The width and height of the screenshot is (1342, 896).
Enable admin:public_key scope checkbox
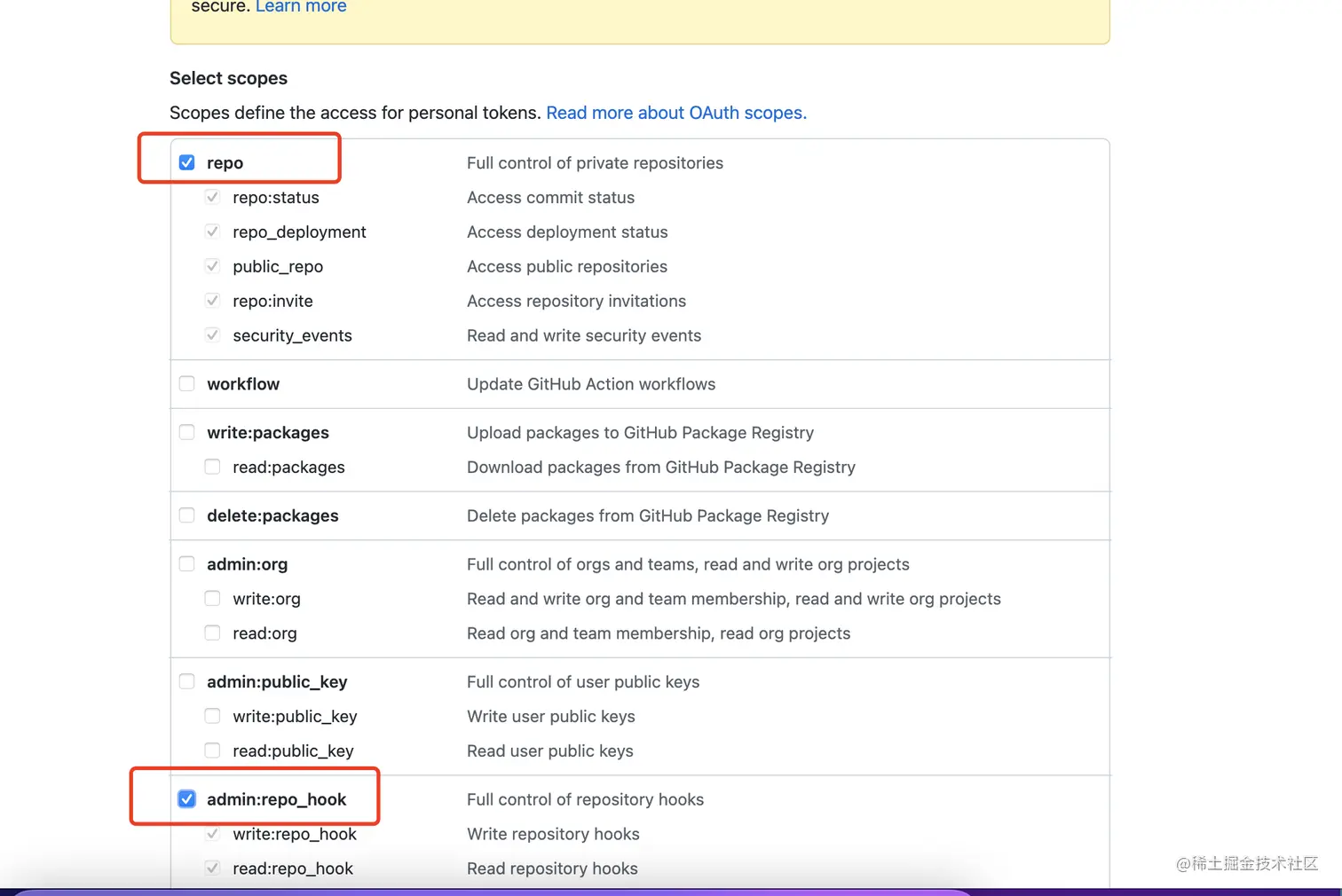tap(186, 681)
